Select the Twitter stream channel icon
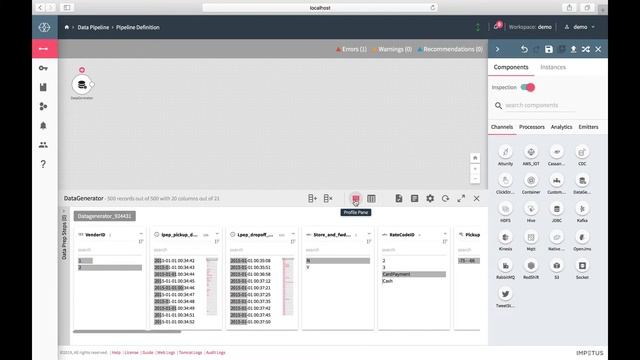This screenshot has width=640, height=360. click(x=505, y=294)
